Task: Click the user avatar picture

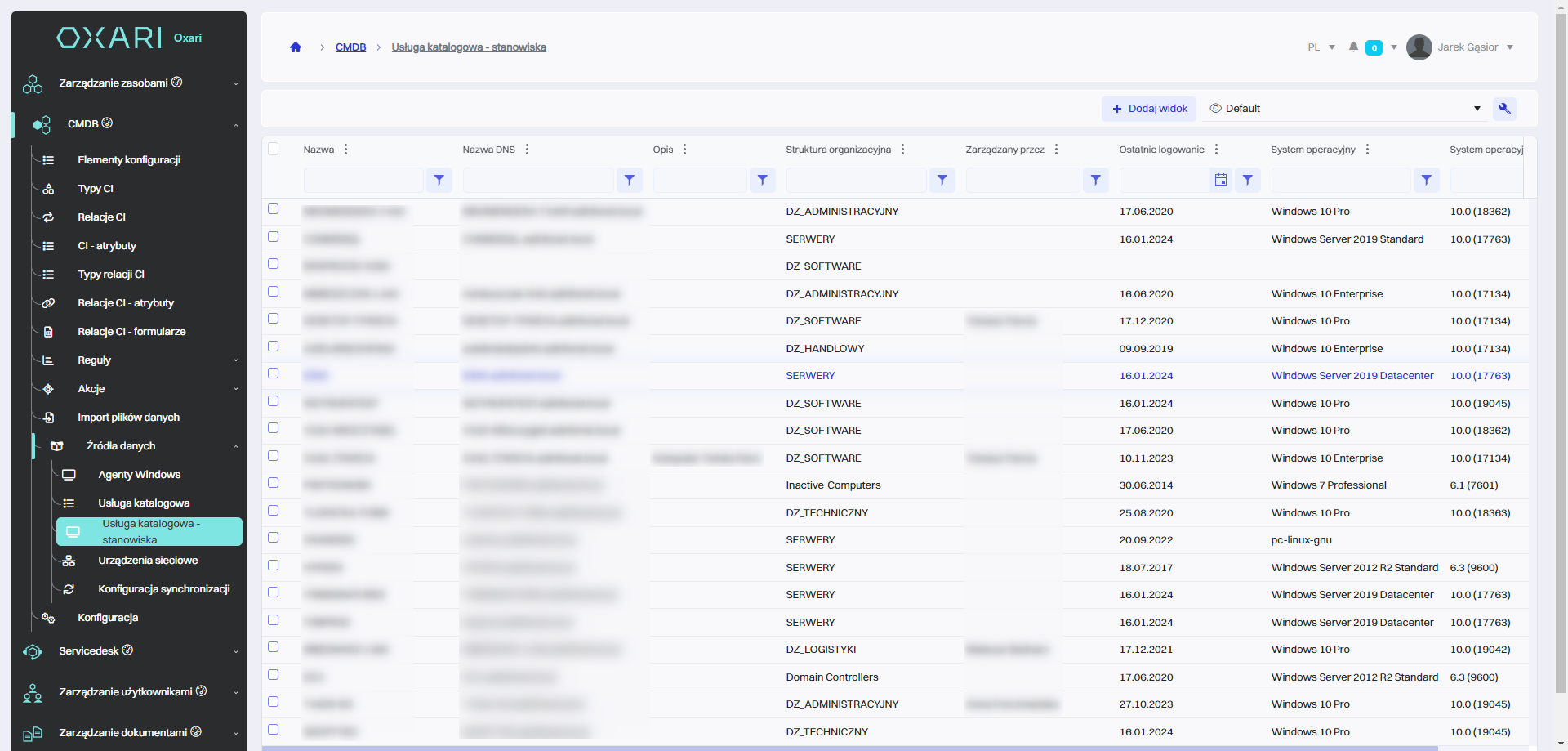Action: (1419, 47)
